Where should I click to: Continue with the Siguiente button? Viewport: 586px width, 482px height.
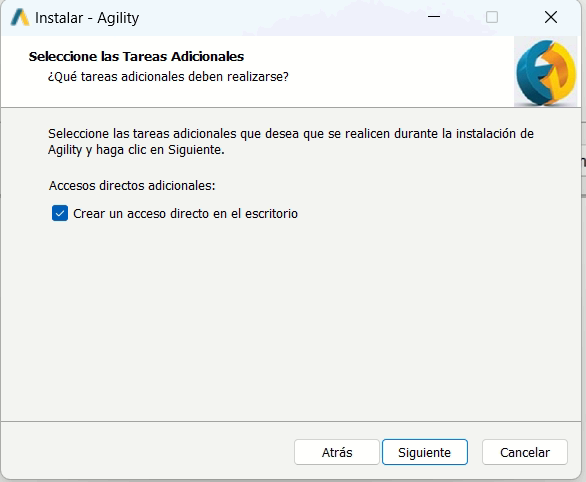[425, 452]
